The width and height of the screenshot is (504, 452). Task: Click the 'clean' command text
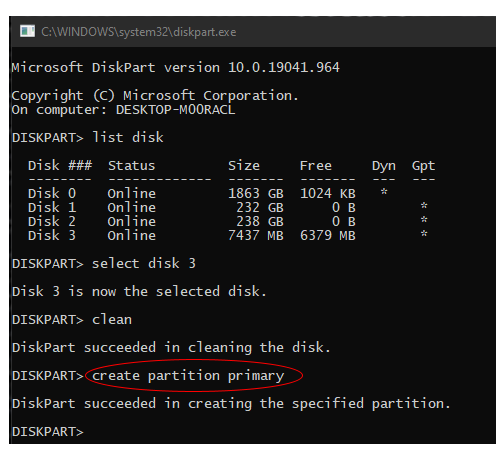[x=112, y=319]
